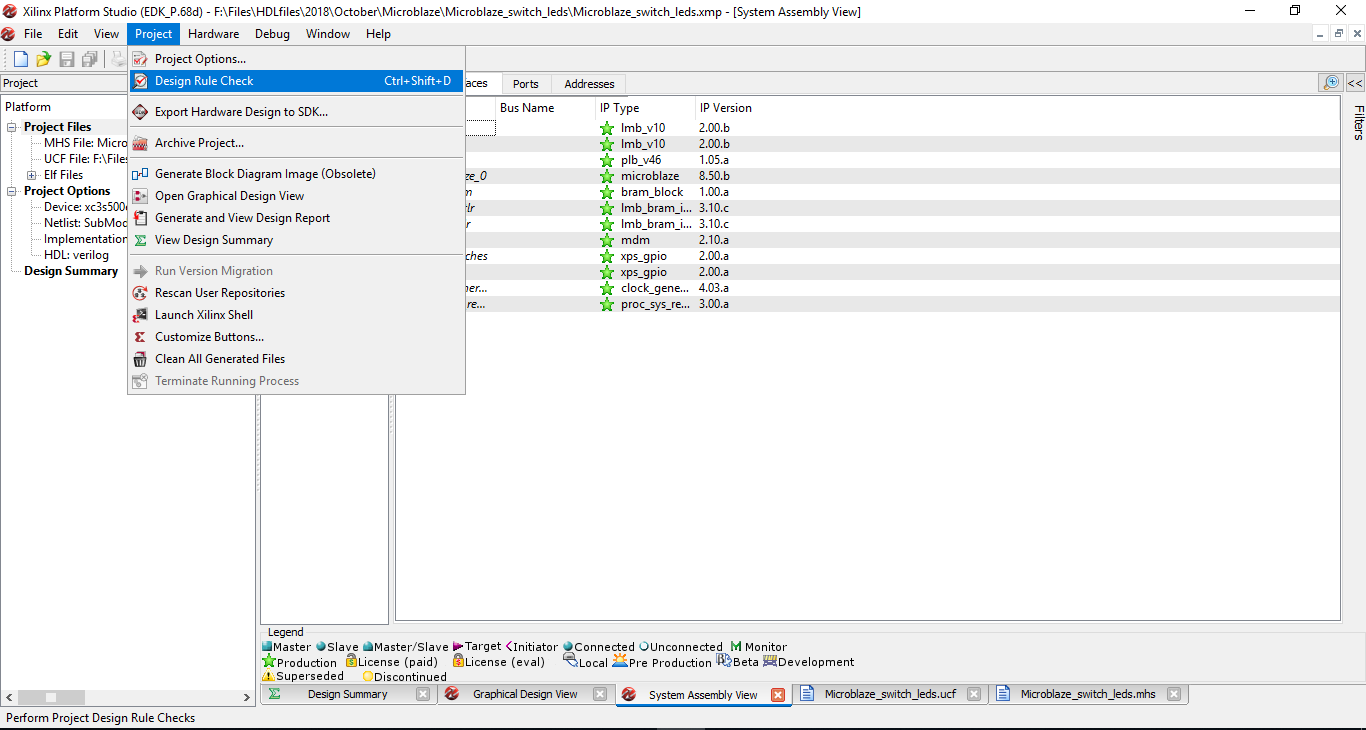Select Design Summary in project tree
This screenshot has width=1366, height=730.
click(x=71, y=271)
